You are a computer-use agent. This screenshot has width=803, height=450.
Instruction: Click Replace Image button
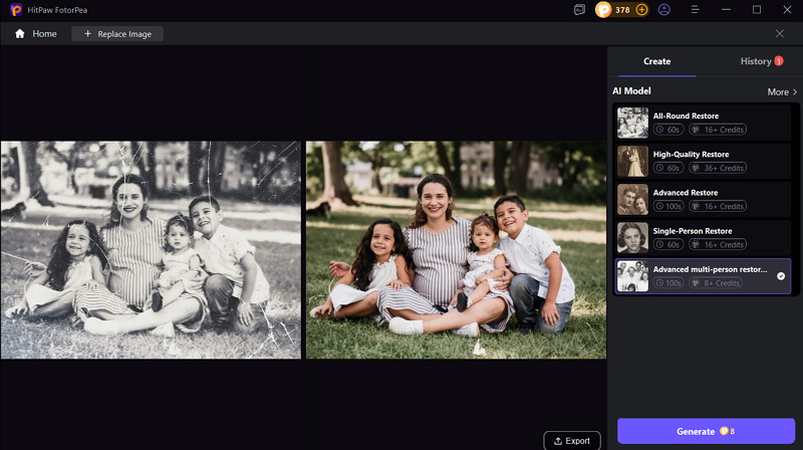[x=118, y=34]
